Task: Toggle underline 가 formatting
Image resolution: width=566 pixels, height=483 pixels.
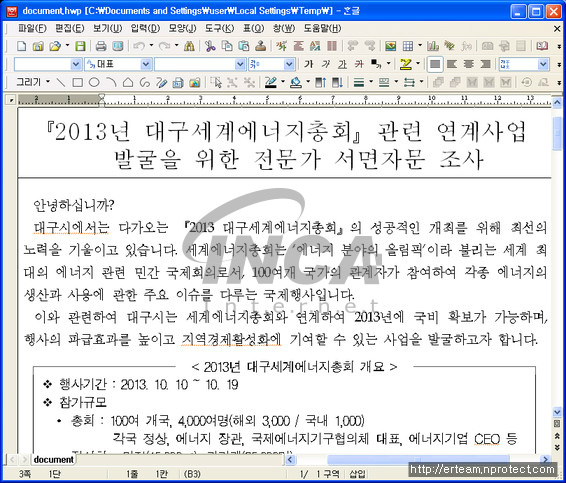Action: tap(342, 64)
